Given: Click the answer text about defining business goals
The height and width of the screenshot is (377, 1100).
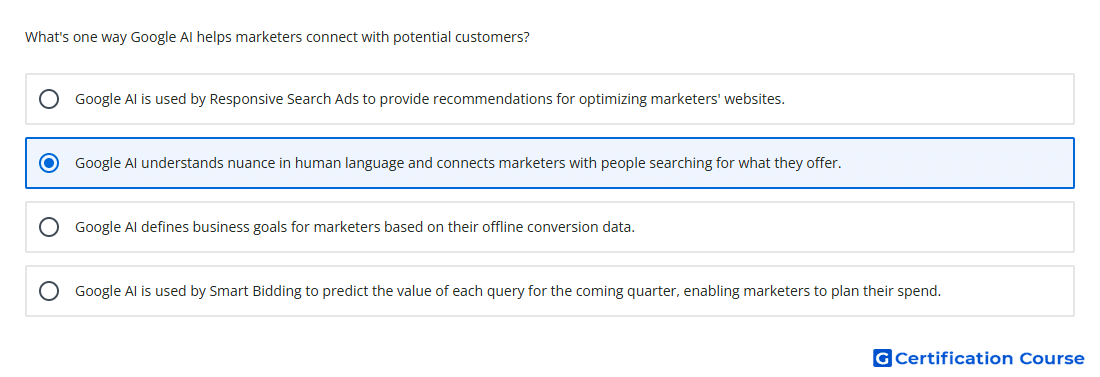Looking at the screenshot, I should click(355, 227).
